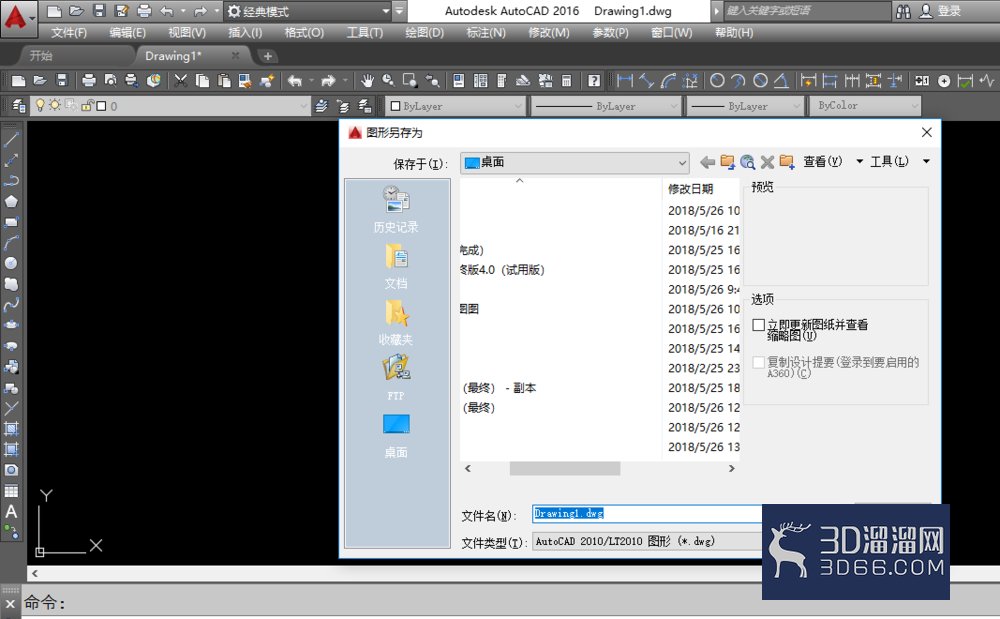Click the command line input 命令:
Viewport: 1000px width, 619px height.
tap(510, 602)
